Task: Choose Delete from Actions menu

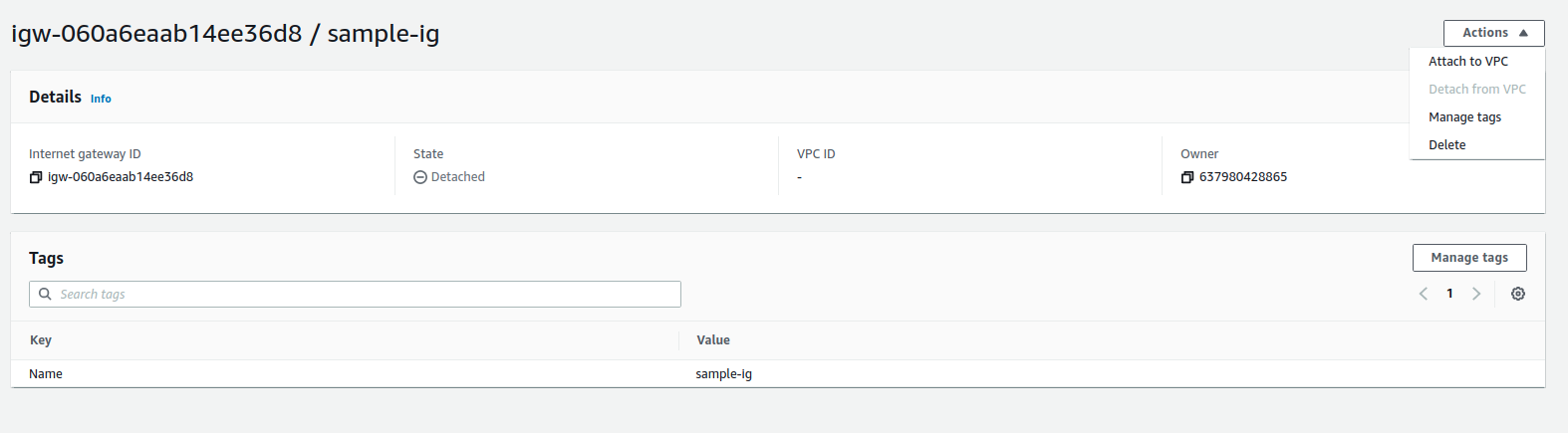Action: coord(1446,145)
